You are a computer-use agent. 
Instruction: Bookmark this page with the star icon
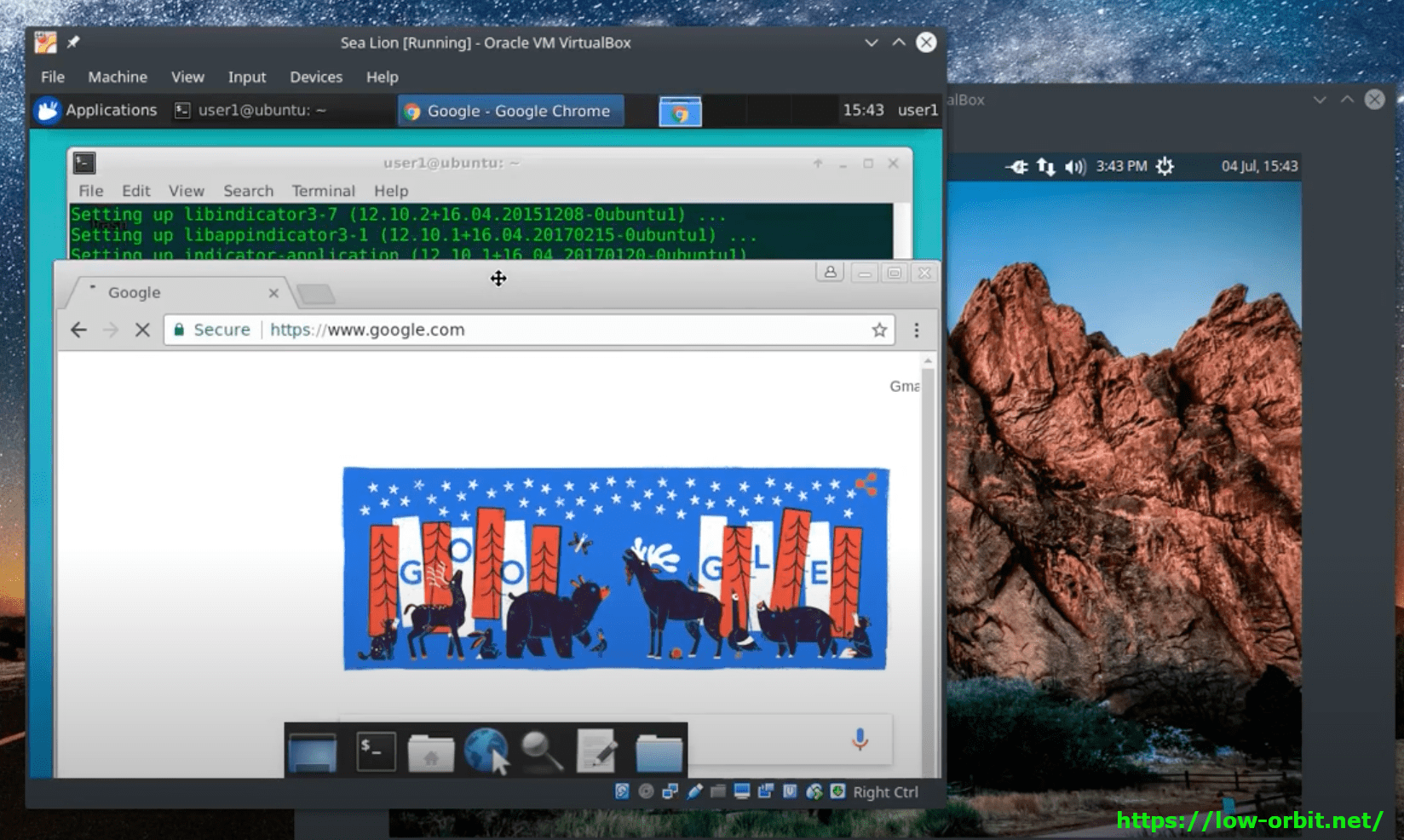tap(879, 330)
